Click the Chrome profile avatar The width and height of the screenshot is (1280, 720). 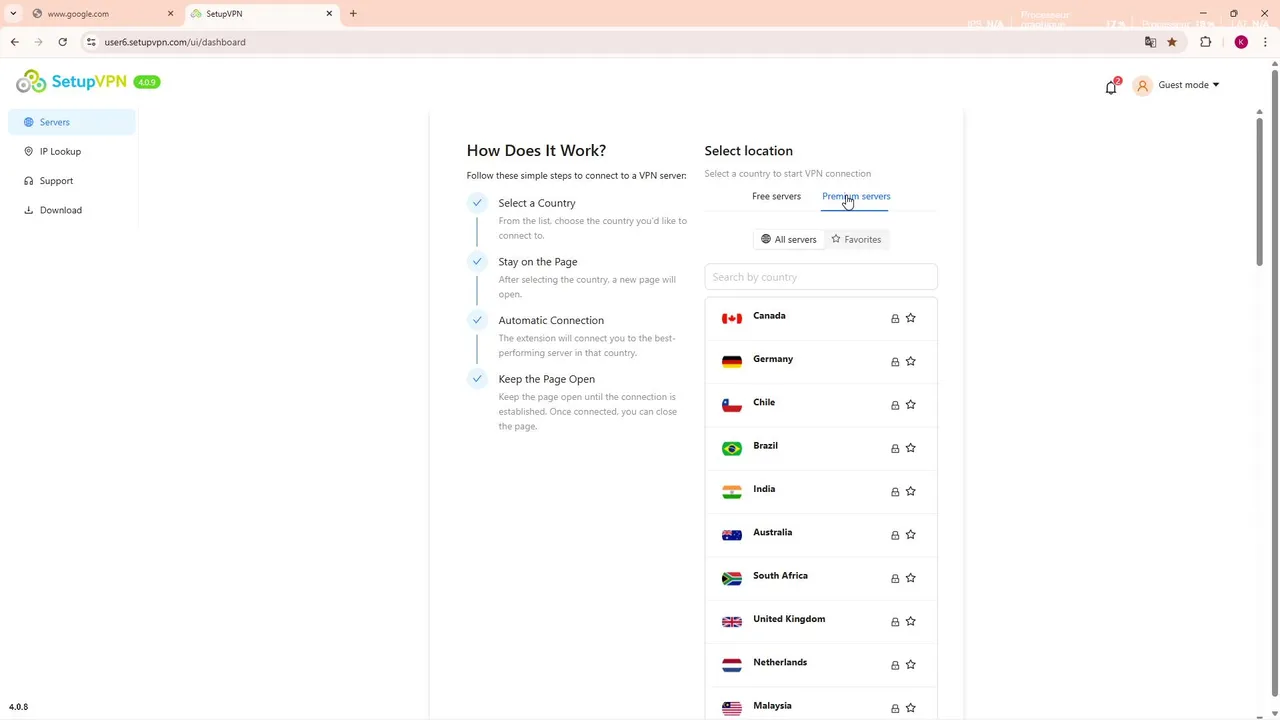point(1241,42)
